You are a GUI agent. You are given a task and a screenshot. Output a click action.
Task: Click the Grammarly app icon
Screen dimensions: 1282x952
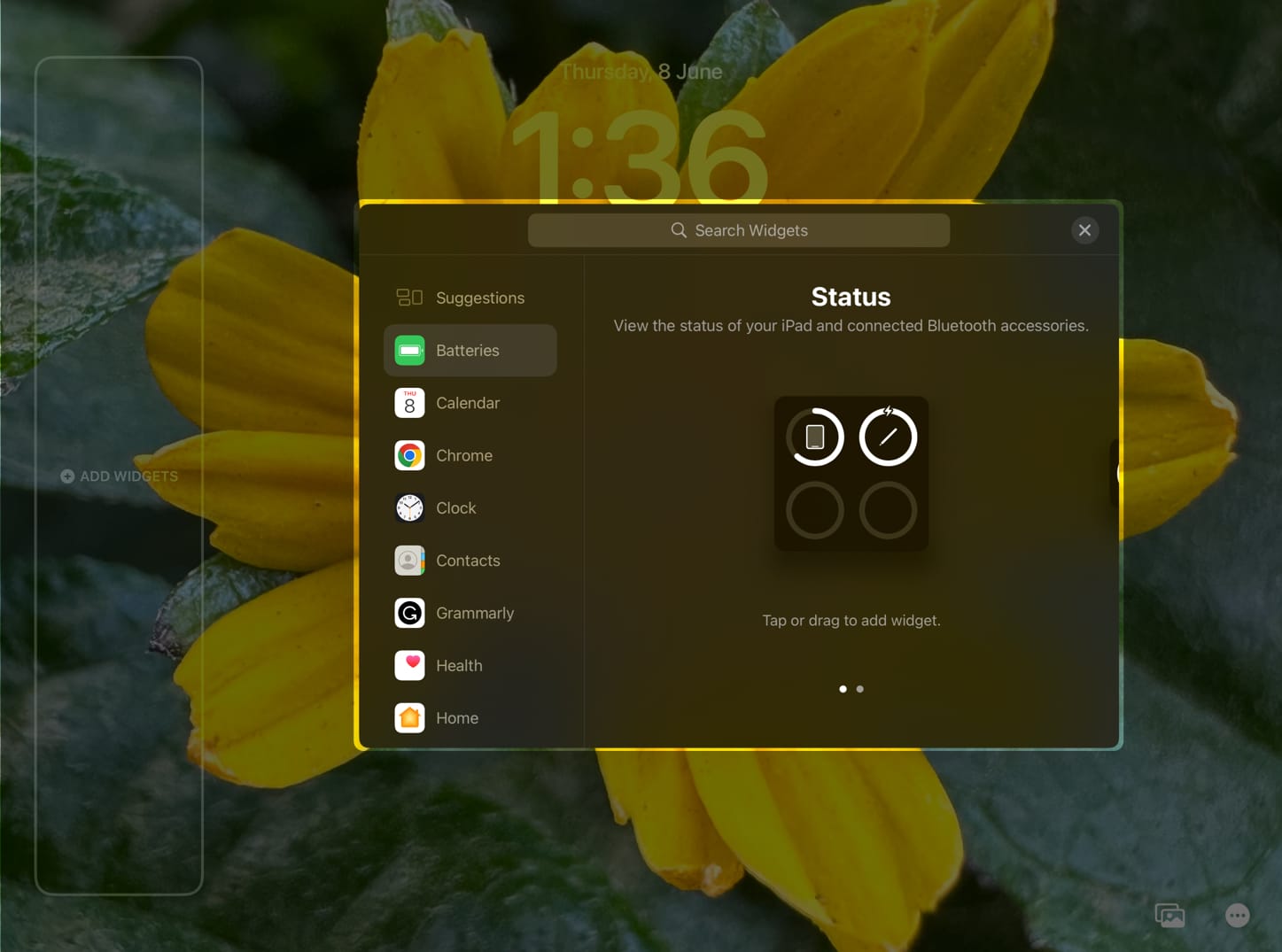tap(409, 613)
